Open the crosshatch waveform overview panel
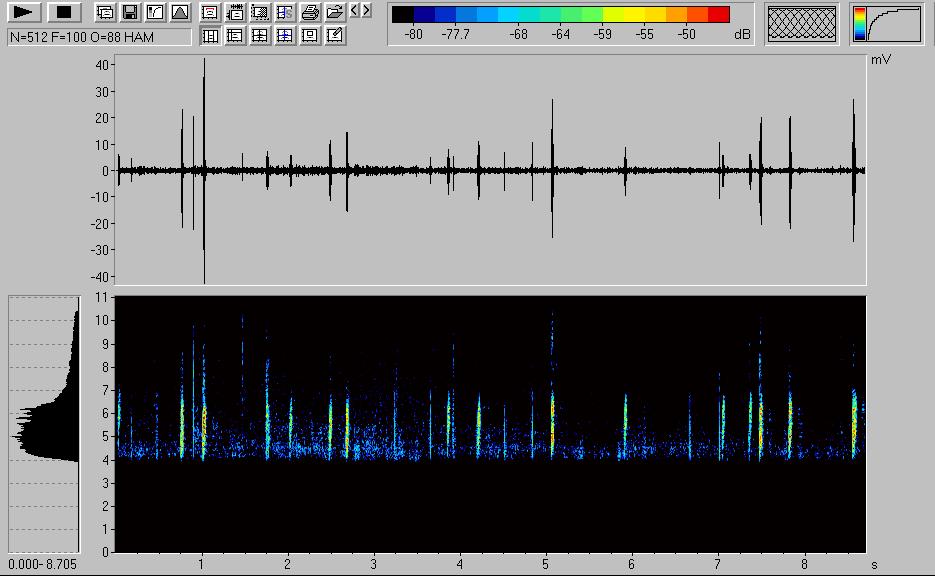The width and height of the screenshot is (935, 577). (802, 24)
